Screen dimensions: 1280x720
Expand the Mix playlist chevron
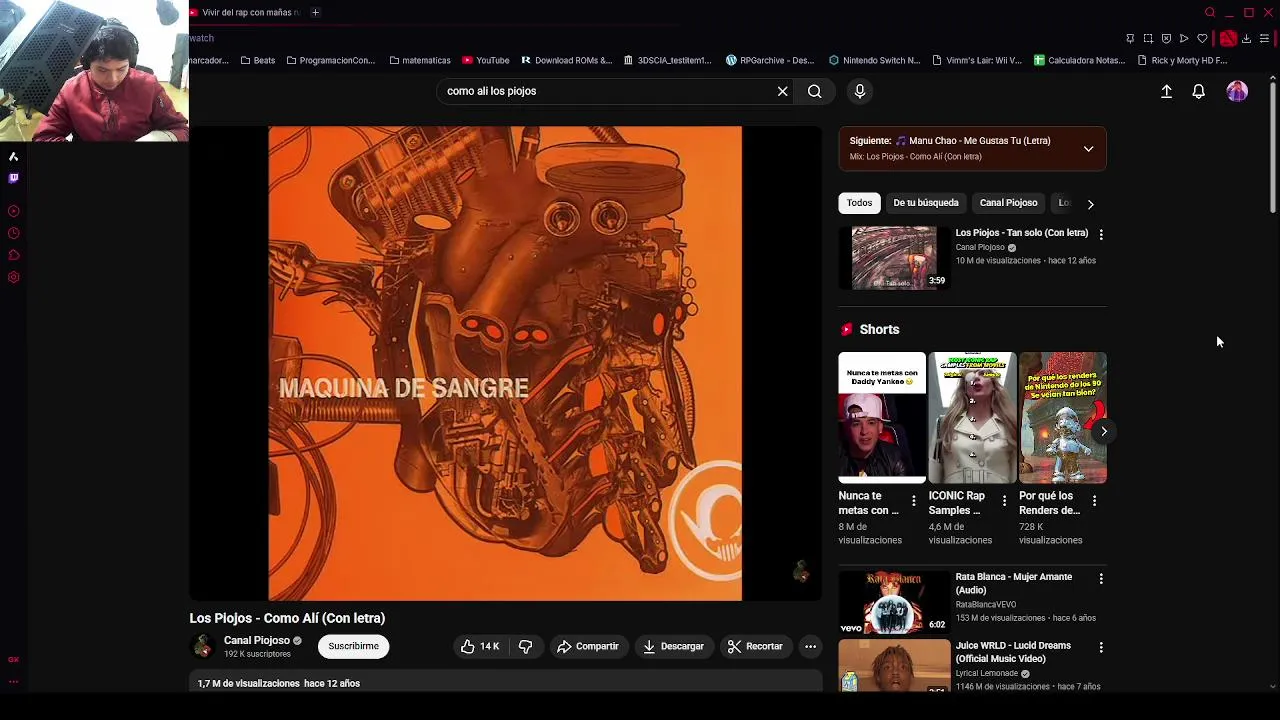(x=1088, y=149)
